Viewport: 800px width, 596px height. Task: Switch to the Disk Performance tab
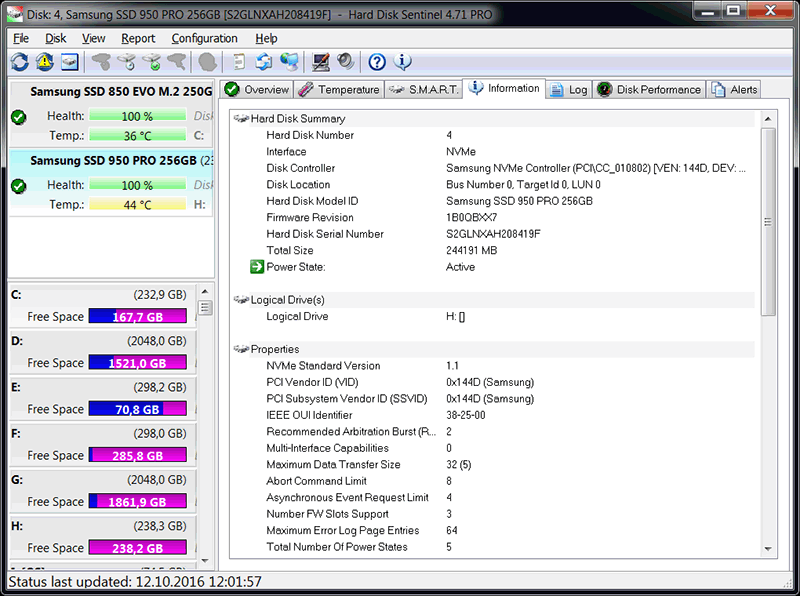tap(649, 89)
